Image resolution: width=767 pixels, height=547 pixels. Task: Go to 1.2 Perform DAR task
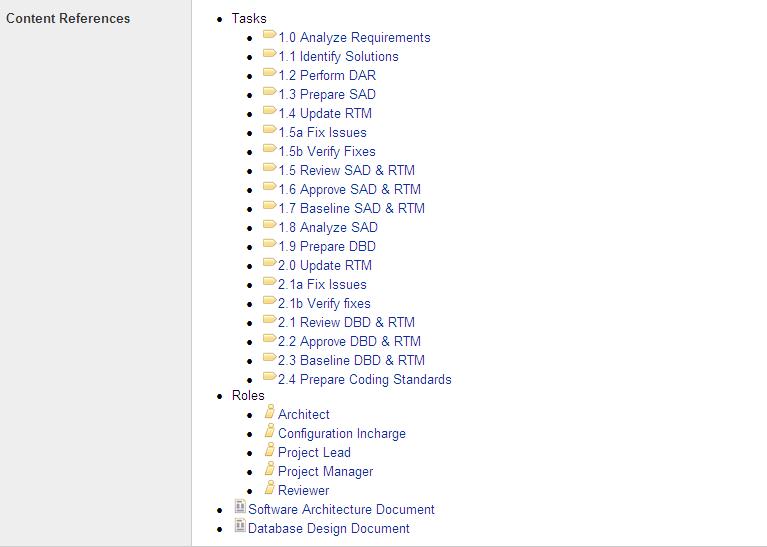pyautogui.click(x=327, y=76)
